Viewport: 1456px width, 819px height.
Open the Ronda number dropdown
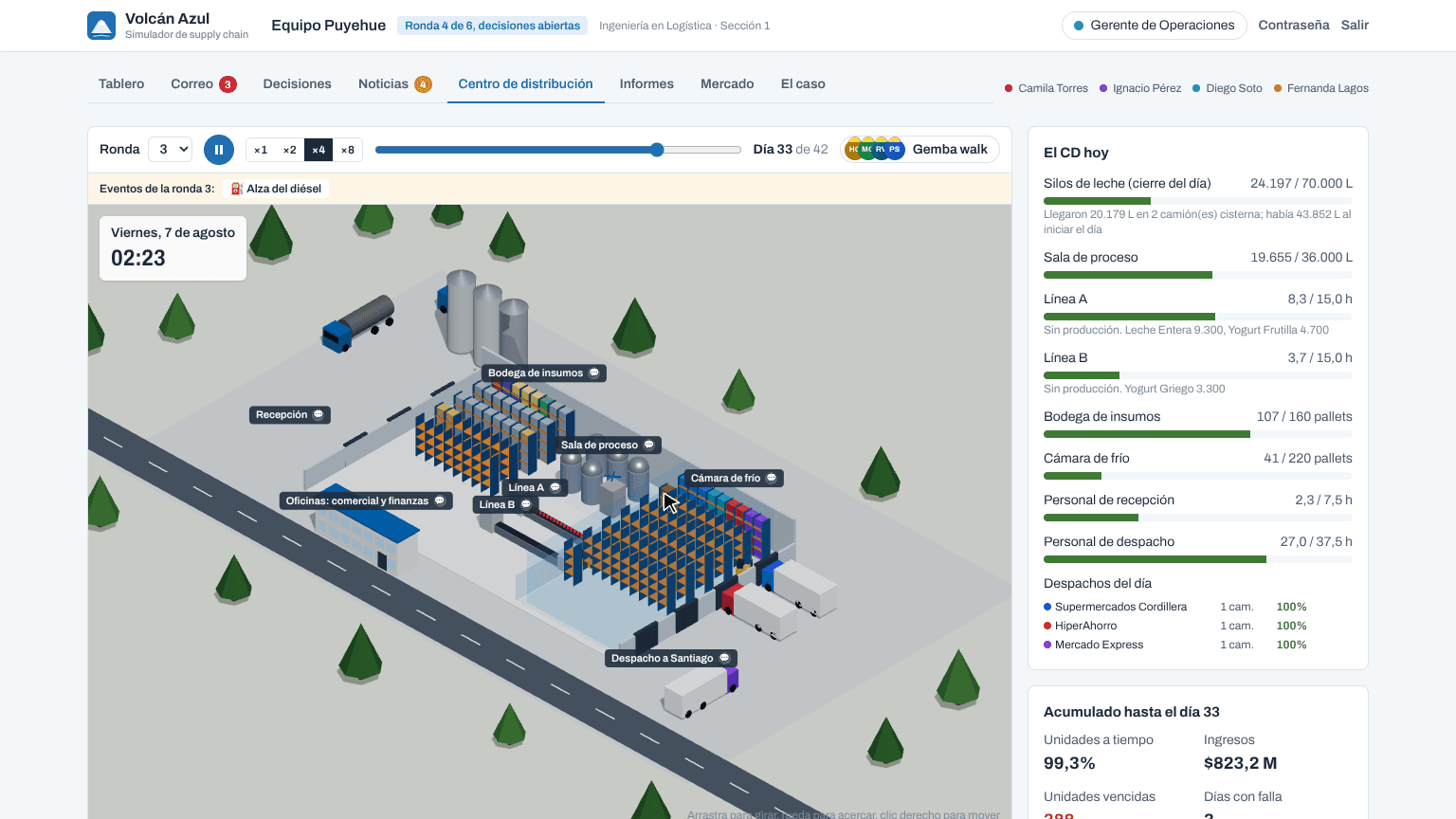[x=171, y=150]
